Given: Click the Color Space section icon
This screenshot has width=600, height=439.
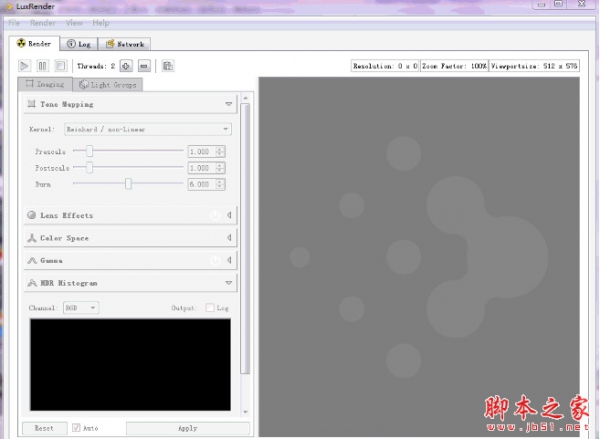Looking at the screenshot, I should point(32,238).
